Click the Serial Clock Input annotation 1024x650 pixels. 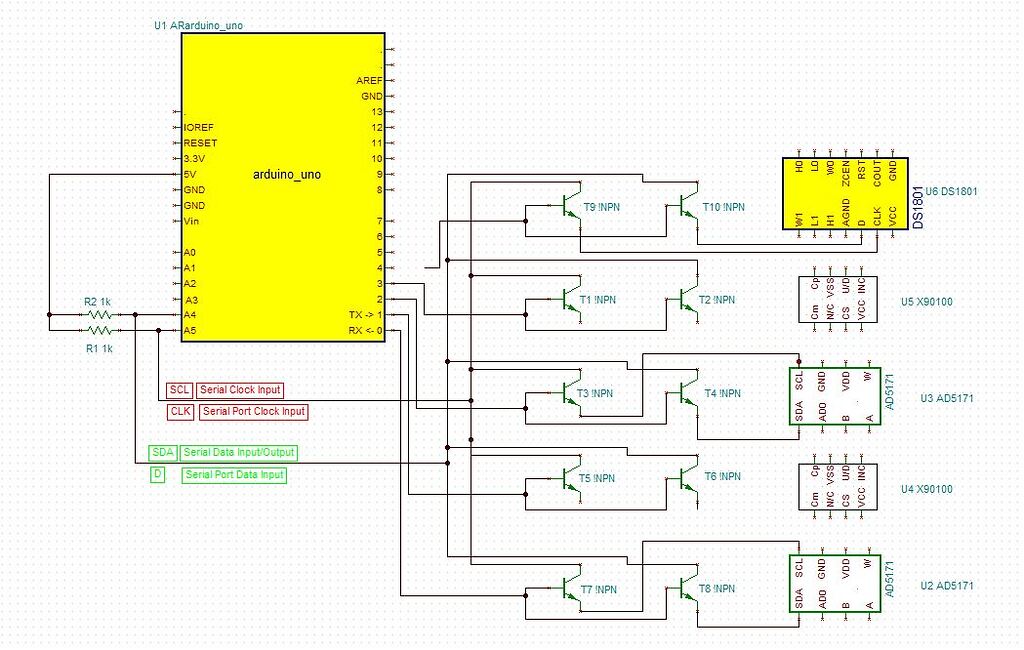click(240, 390)
